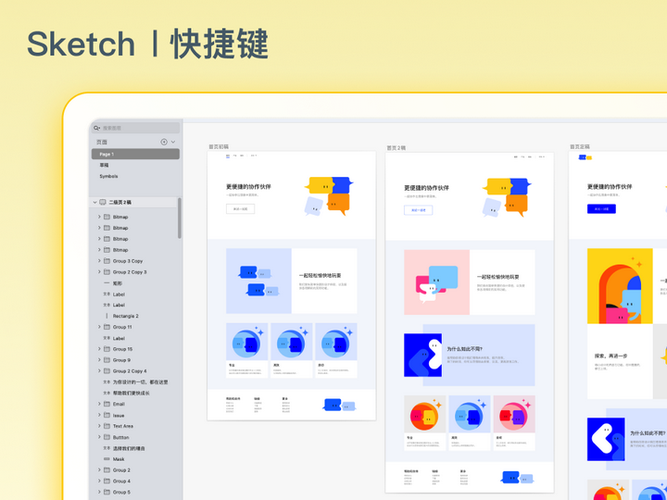The width and height of the screenshot is (667, 500).
Task: Select the 矩形 layer name
Action: click(117, 283)
